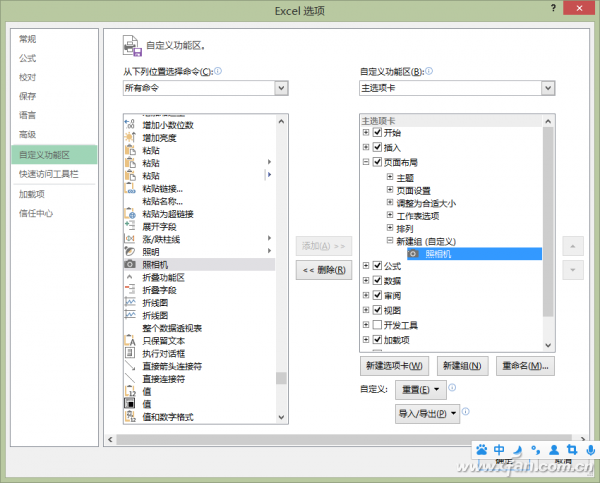Click the move down arrow button

(573, 270)
